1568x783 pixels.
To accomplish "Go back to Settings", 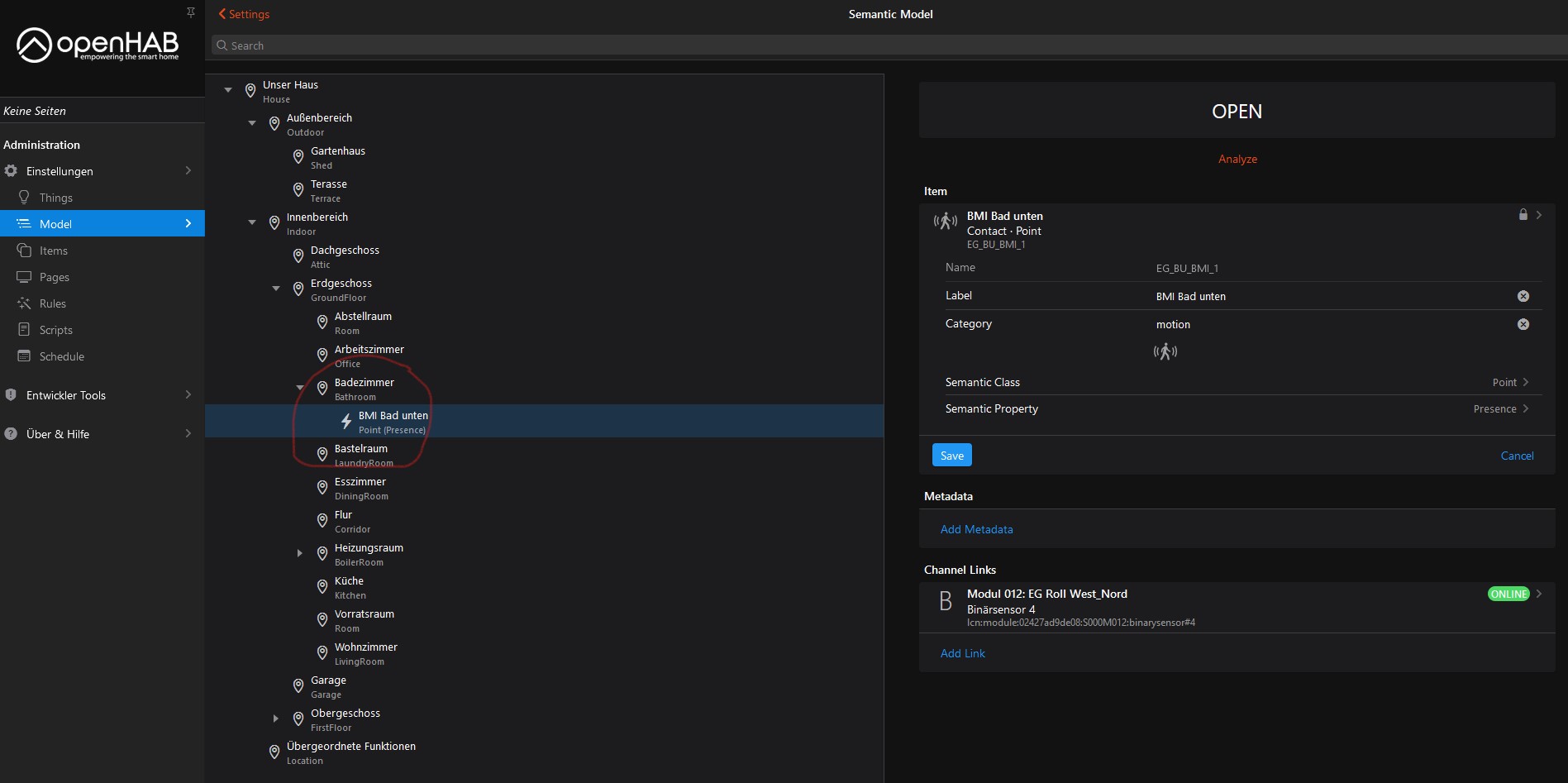I will pos(244,14).
